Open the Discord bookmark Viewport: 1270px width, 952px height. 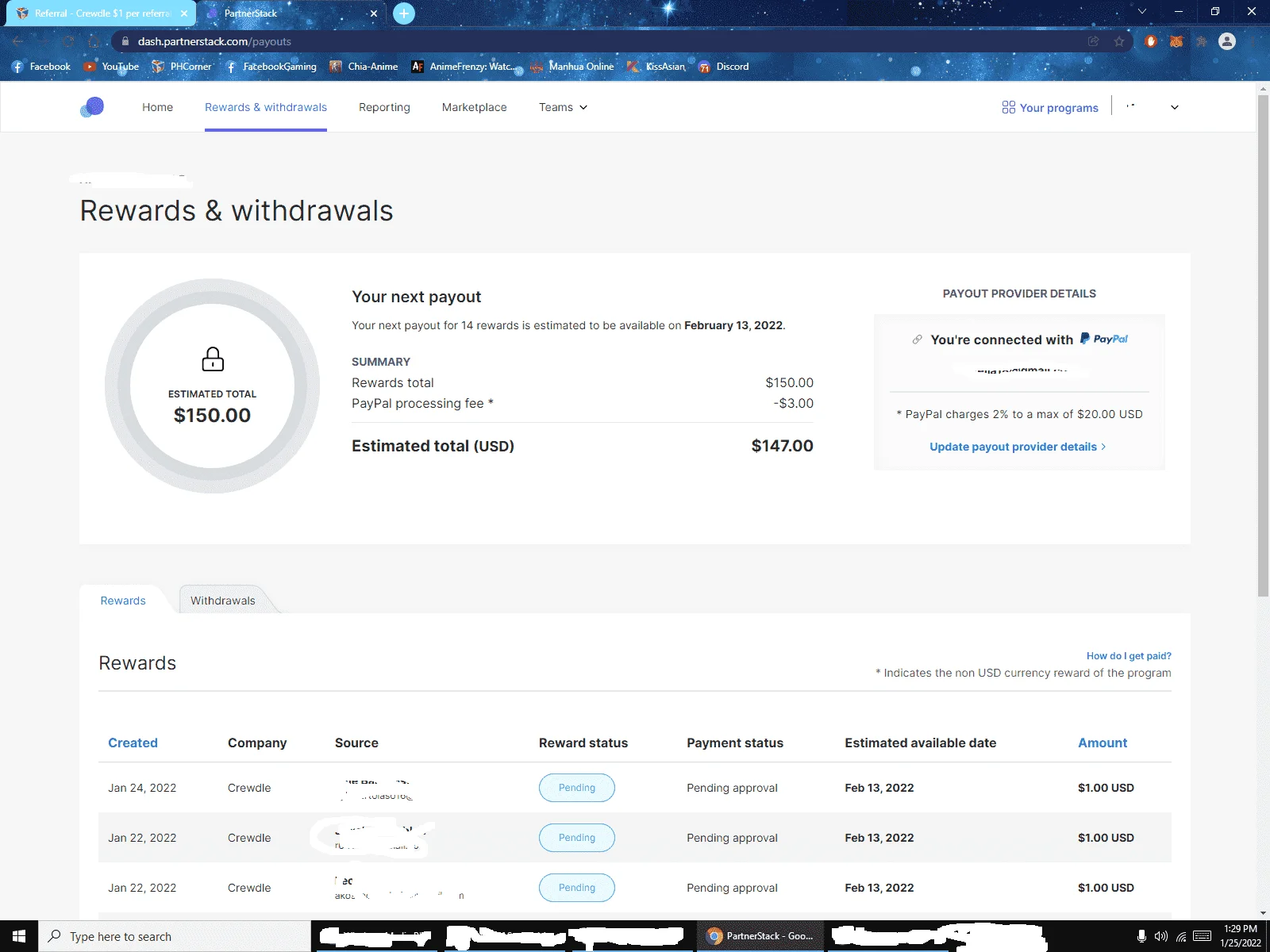pyautogui.click(x=723, y=67)
